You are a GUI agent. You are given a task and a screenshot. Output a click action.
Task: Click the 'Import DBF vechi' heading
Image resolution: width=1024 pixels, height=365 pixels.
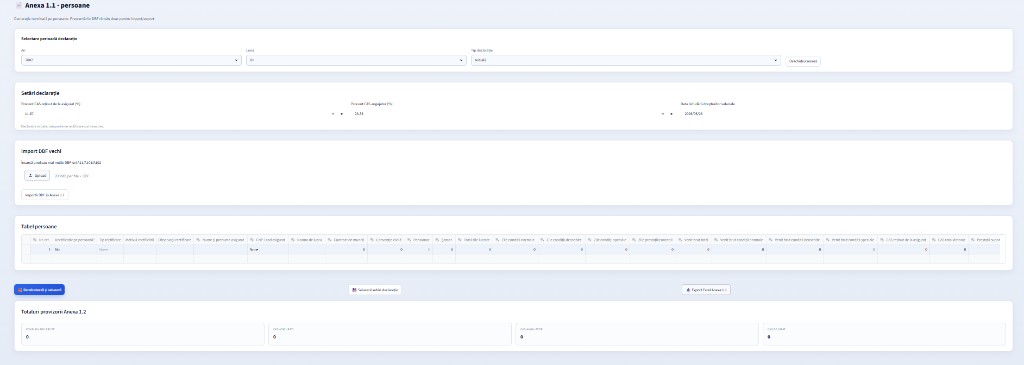(x=41, y=151)
